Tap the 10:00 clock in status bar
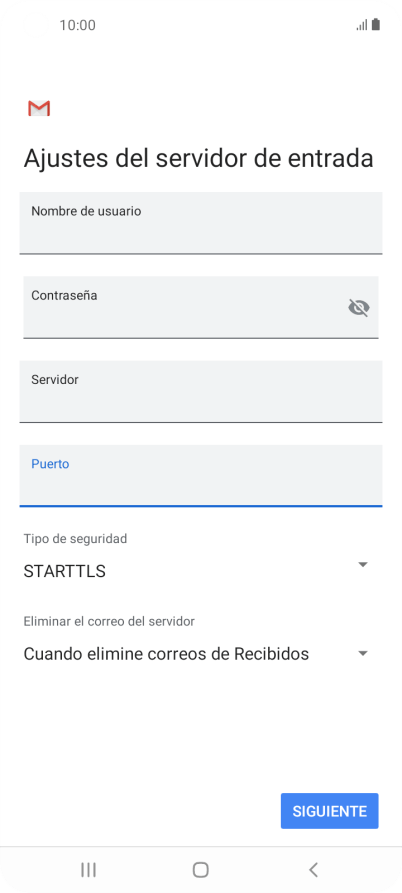The width and height of the screenshot is (402, 893). 77,25
